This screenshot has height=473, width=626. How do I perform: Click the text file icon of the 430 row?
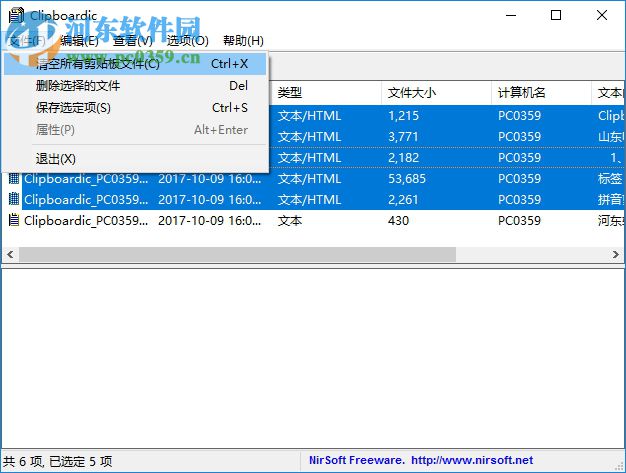coord(14,220)
